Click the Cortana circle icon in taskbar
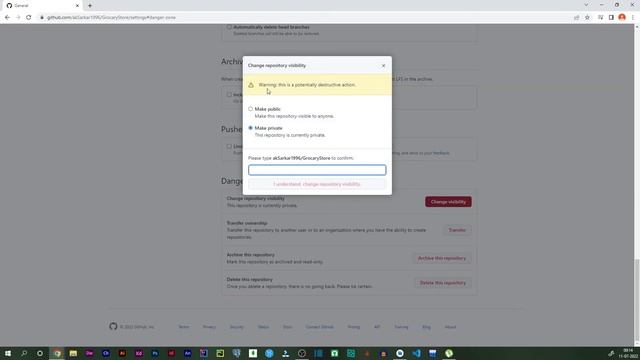This screenshot has height=360, width=640. pos(40,353)
